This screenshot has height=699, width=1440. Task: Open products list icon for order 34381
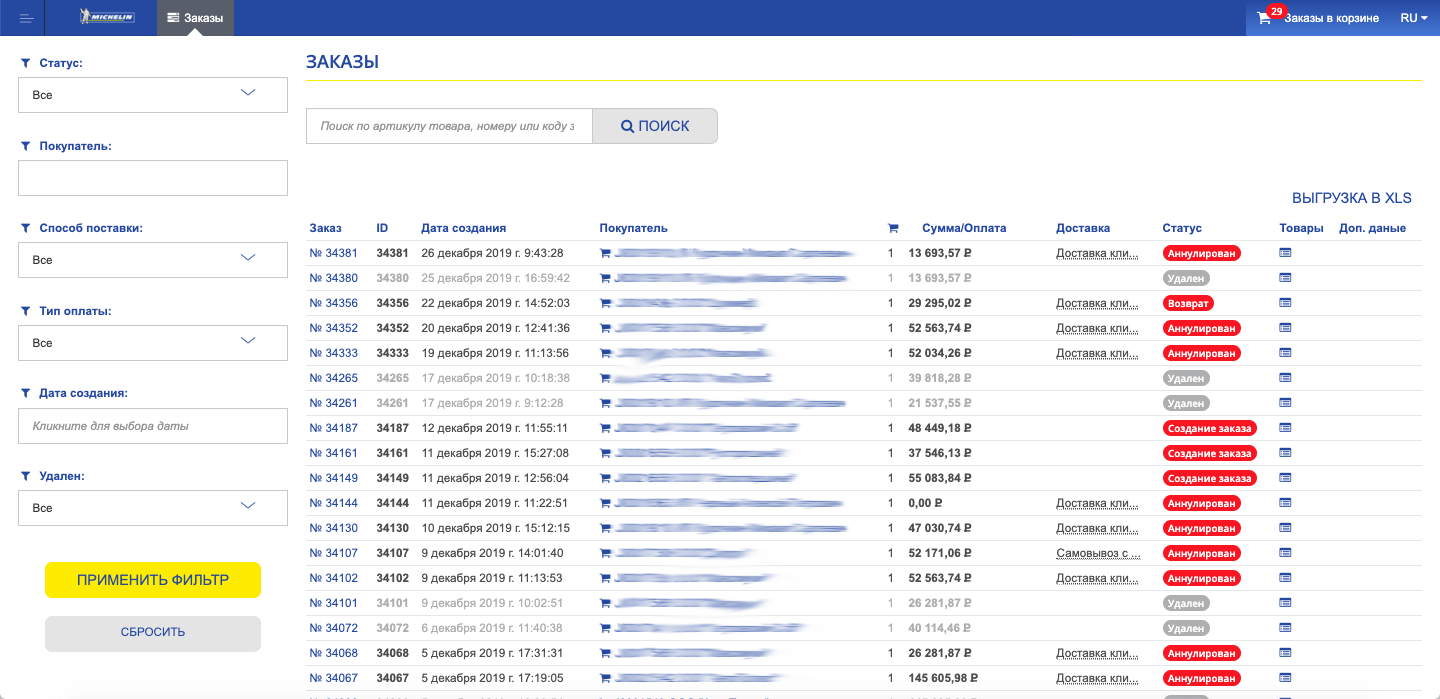[x=1286, y=253]
